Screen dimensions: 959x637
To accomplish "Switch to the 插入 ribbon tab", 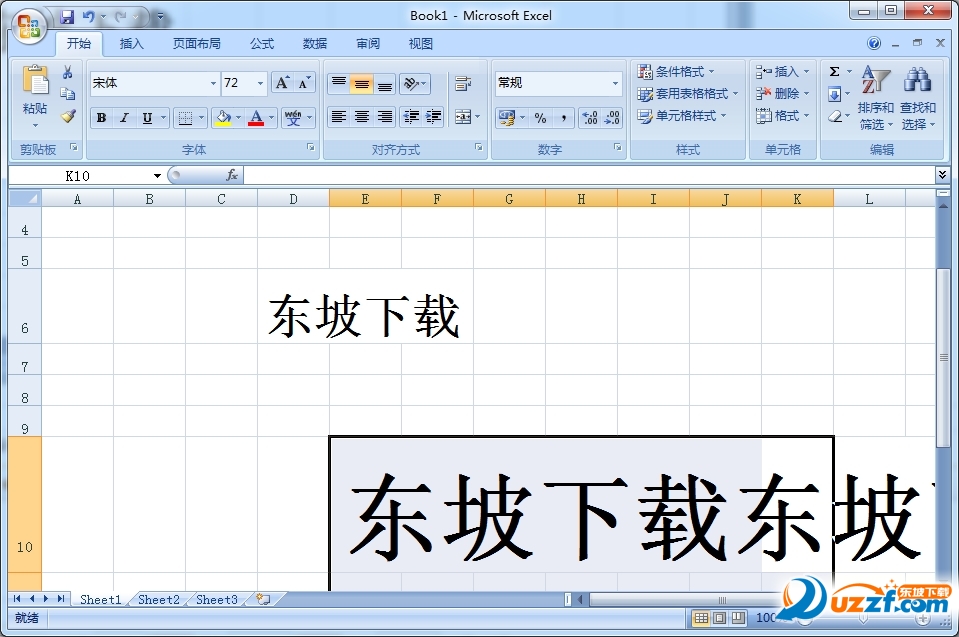I will point(131,43).
